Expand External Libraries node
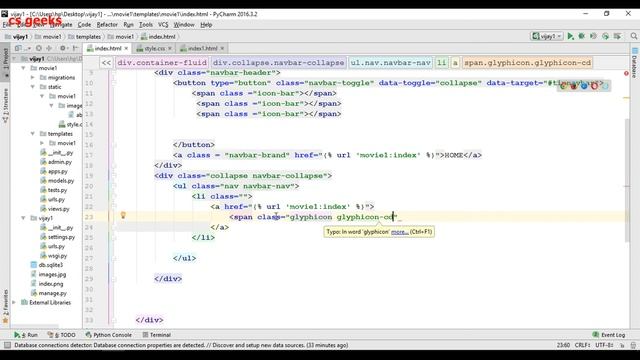The width and height of the screenshot is (640, 360). click(x=14, y=302)
